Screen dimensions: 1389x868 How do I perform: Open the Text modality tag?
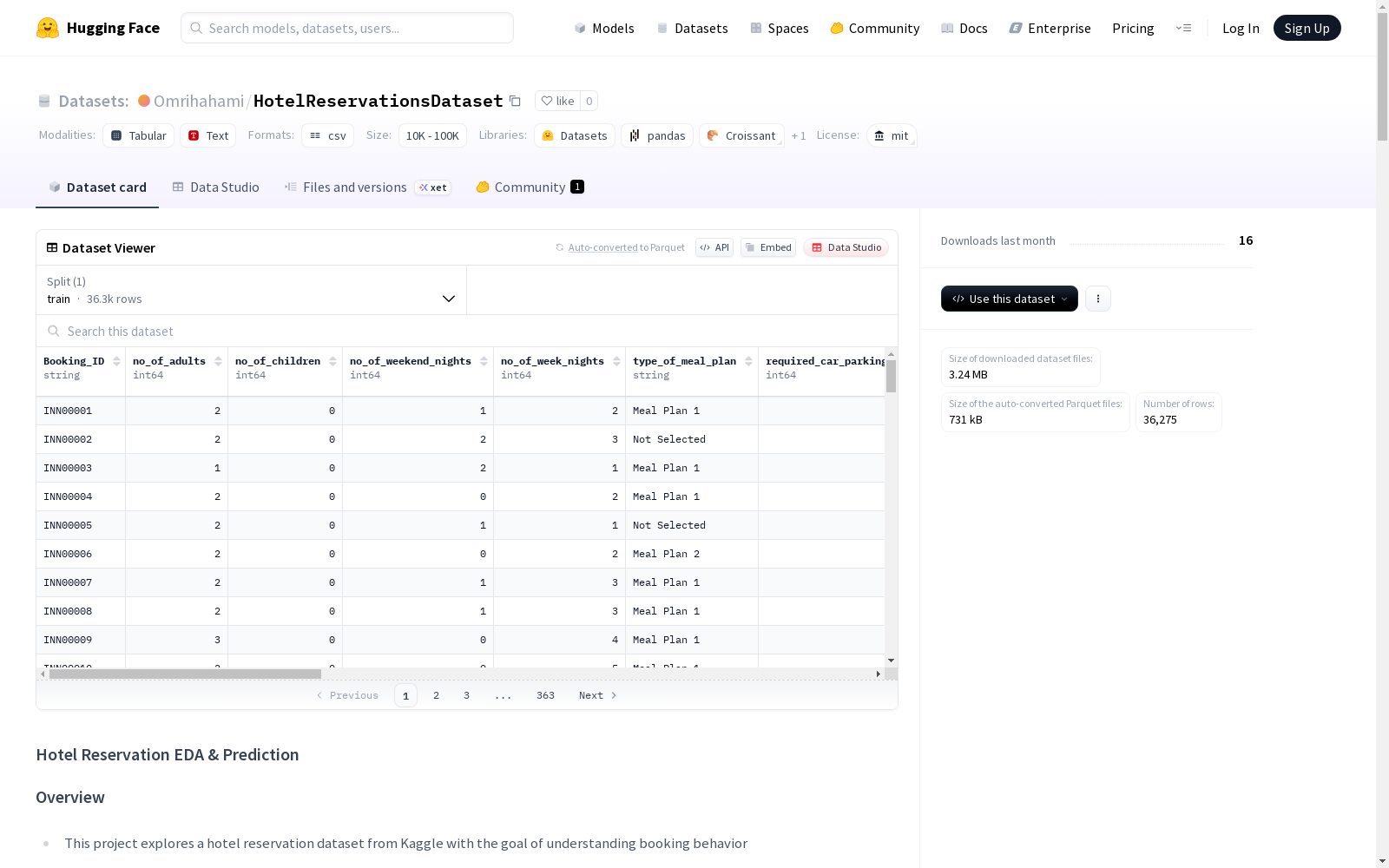pos(208,135)
